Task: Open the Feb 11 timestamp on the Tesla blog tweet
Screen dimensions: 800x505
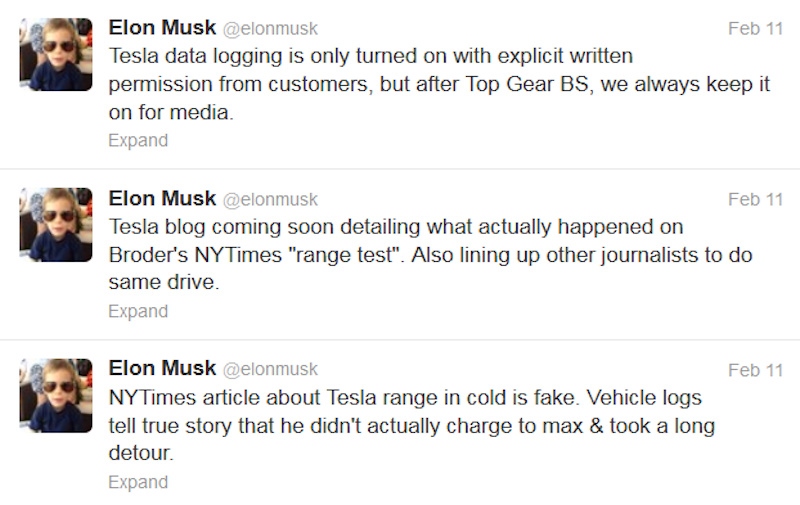Action: tap(755, 200)
